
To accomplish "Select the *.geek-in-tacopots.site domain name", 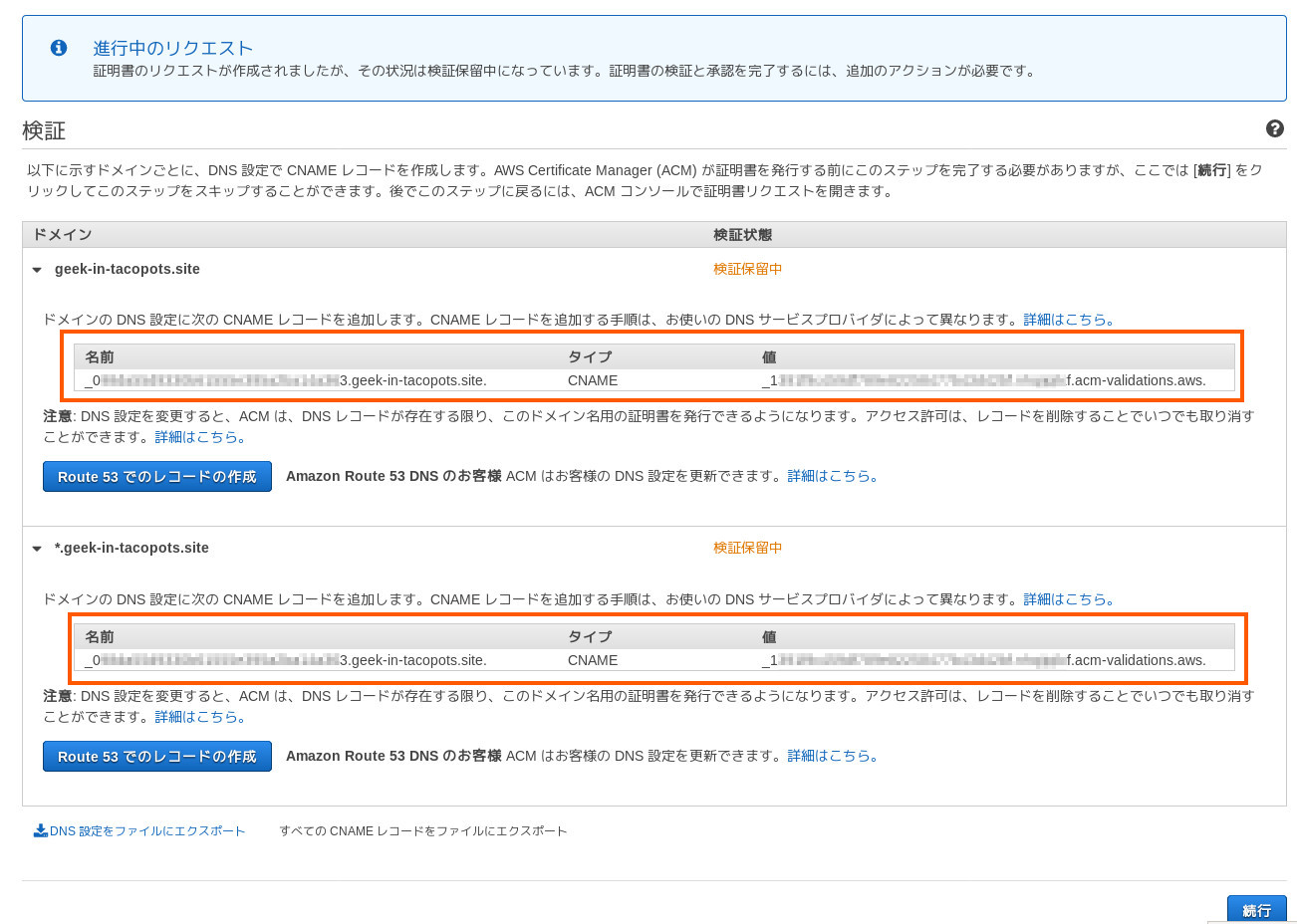I will [x=131, y=548].
